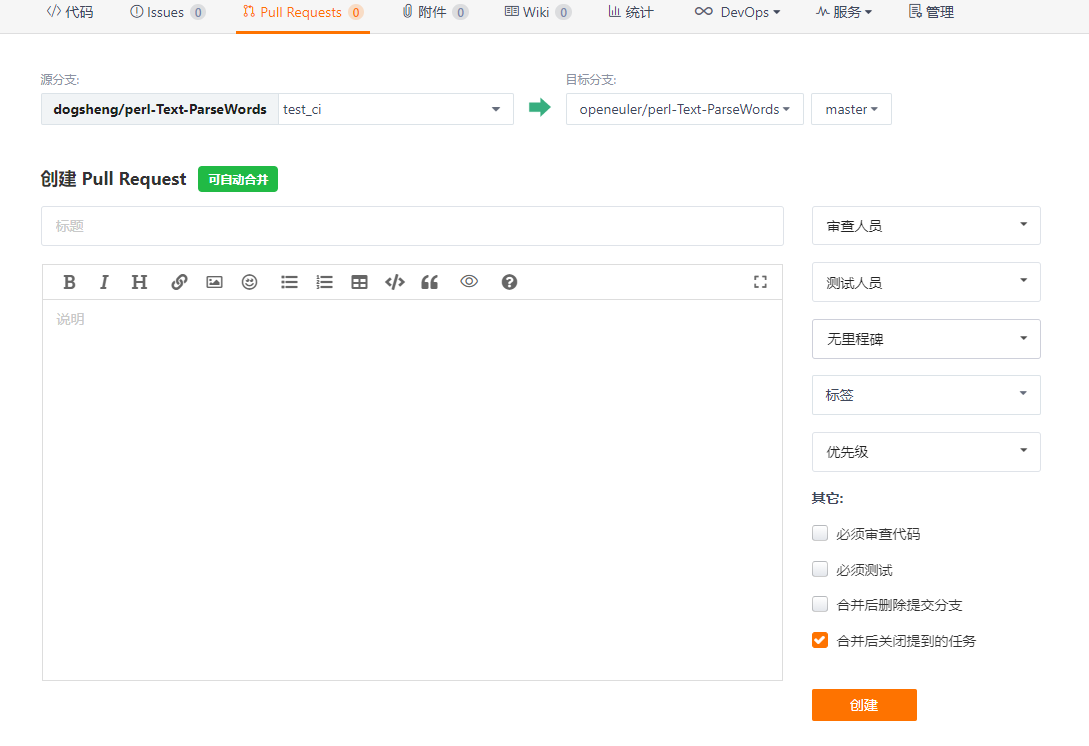Enter fullscreen editor mode
The height and width of the screenshot is (746, 1089).
(x=760, y=282)
